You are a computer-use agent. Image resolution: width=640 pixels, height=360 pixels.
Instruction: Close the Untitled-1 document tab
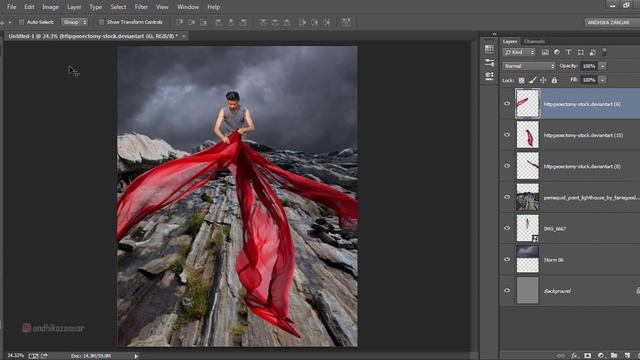tap(184, 36)
